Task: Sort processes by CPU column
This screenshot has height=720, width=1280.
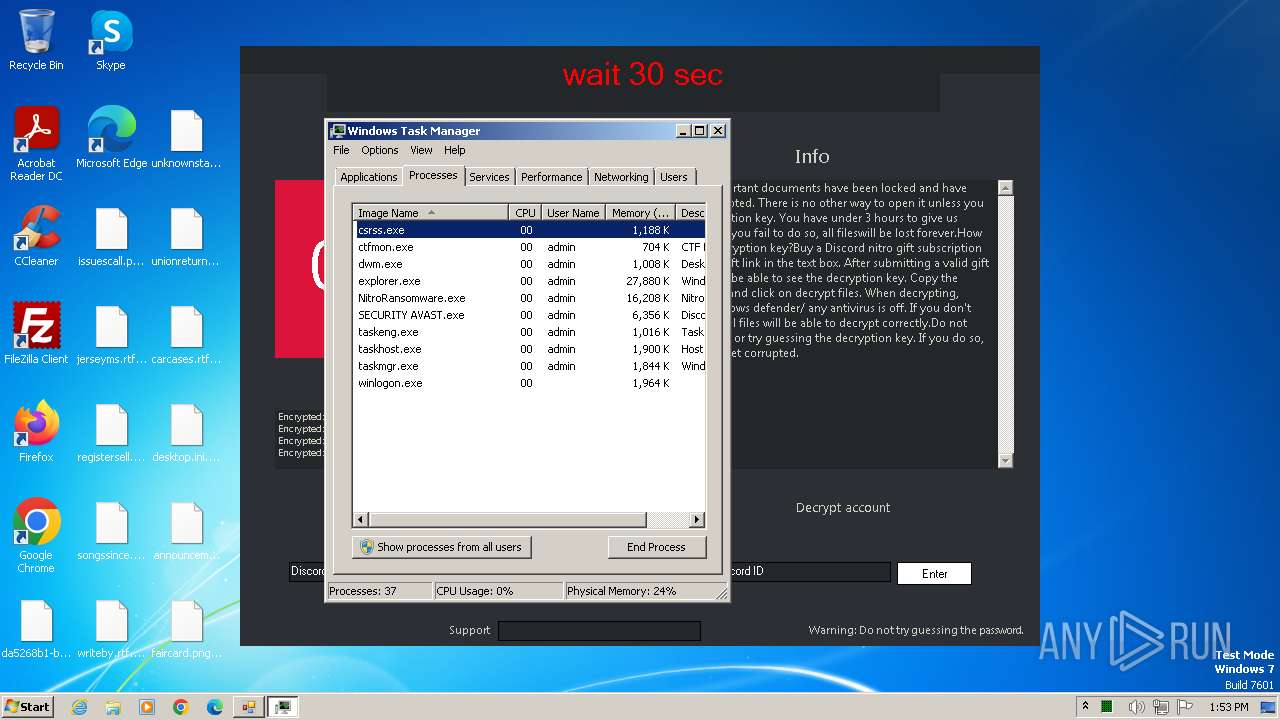Action: [x=525, y=212]
